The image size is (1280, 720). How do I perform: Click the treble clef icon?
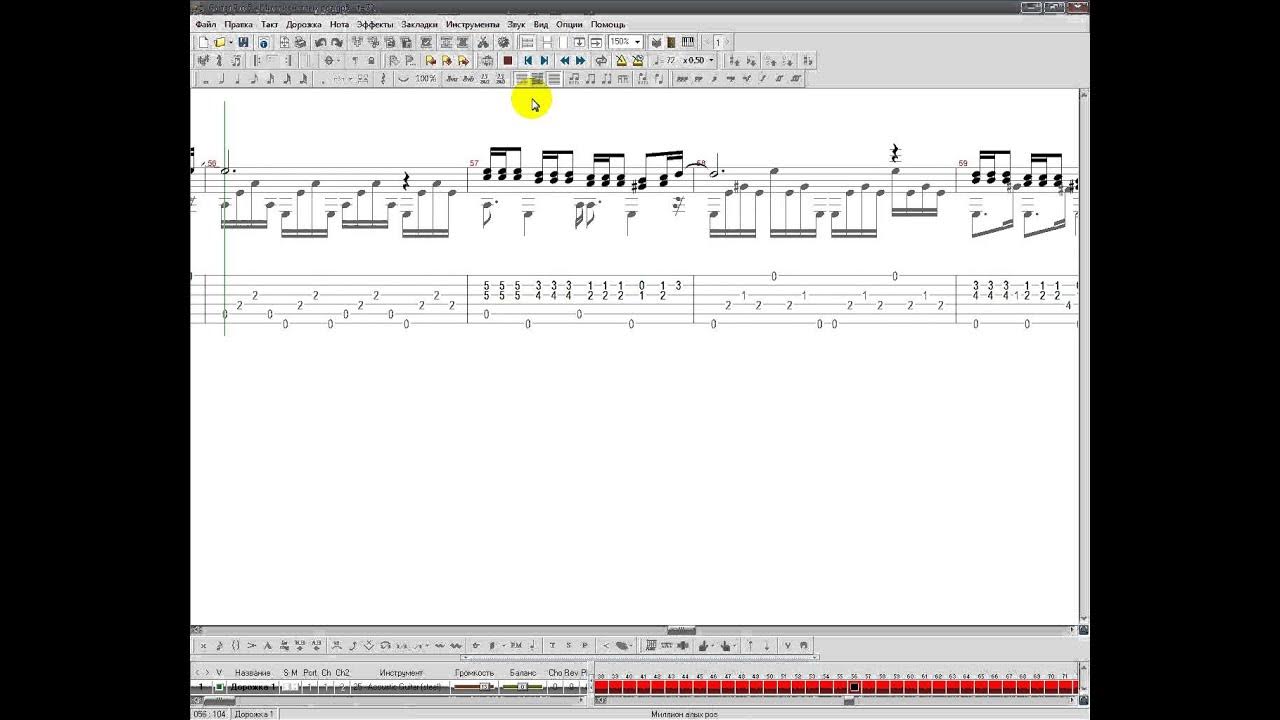pos(220,60)
